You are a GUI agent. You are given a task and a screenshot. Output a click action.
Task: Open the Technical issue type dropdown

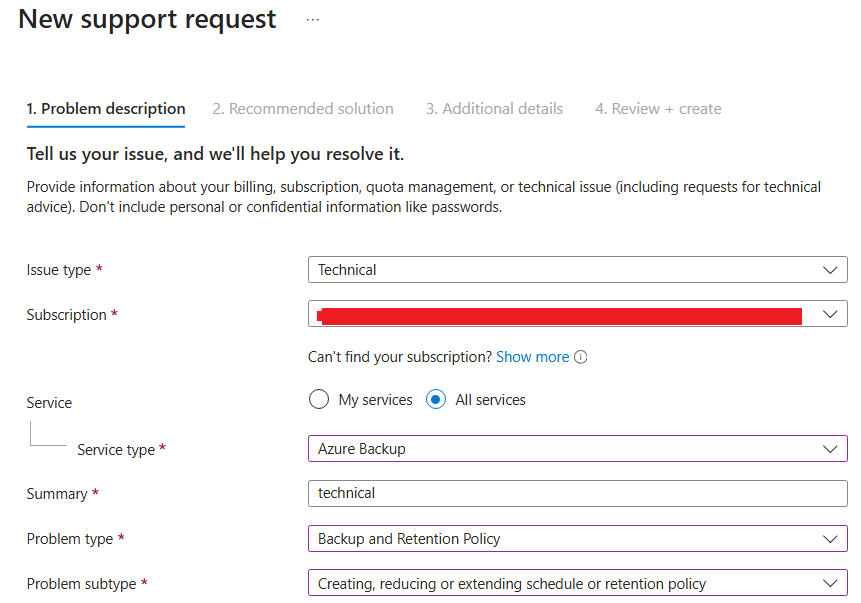578,270
